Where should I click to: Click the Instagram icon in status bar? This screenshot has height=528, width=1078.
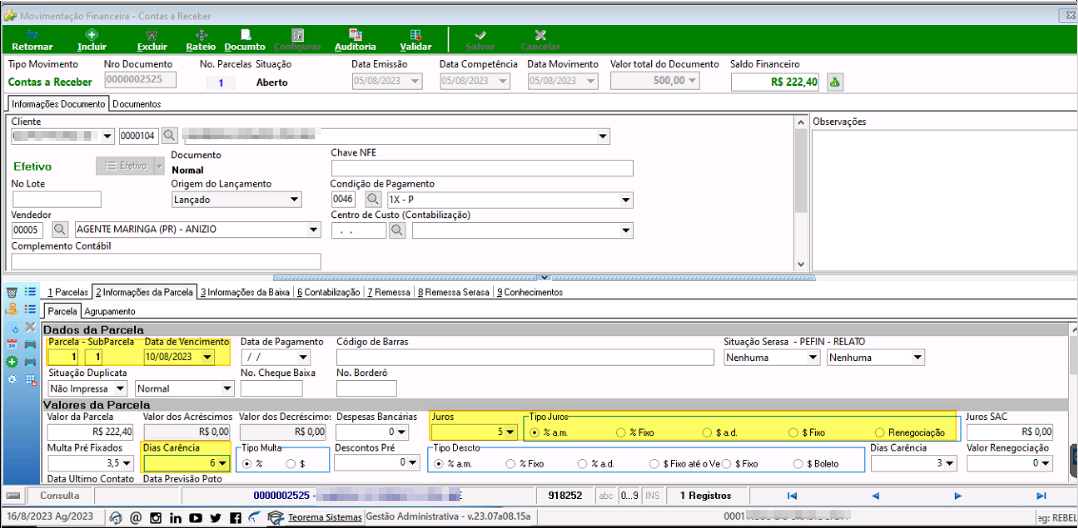(x=155, y=518)
